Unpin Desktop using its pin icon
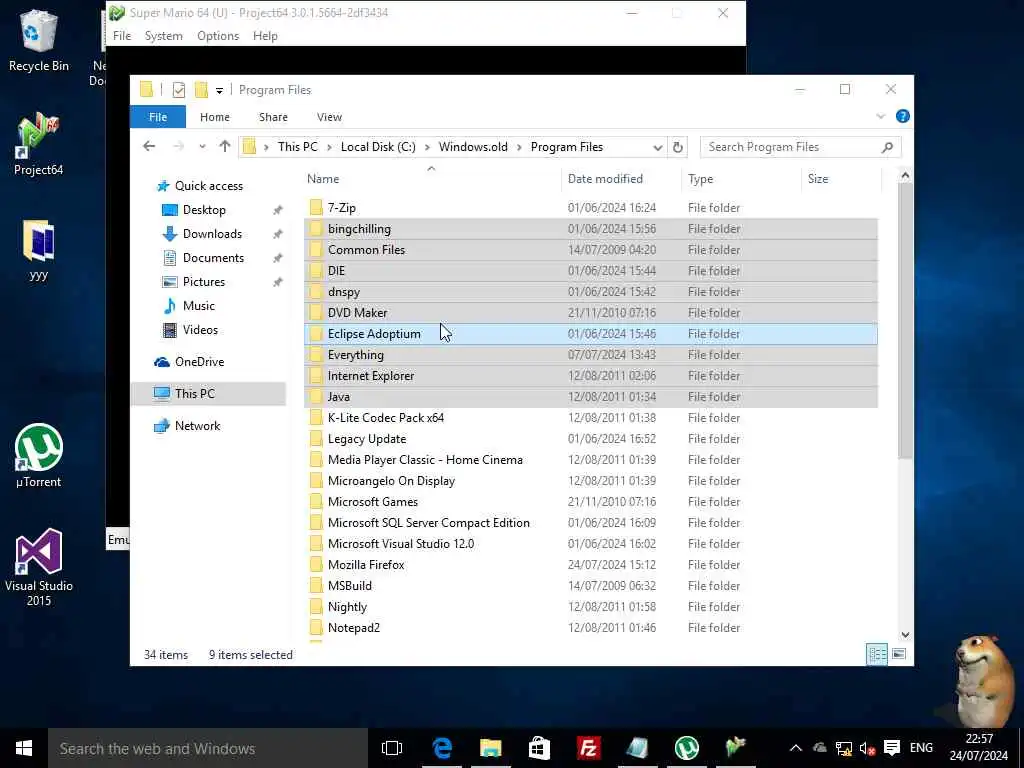This screenshot has width=1024, height=768. pyautogui.click(x=278, y=210)
